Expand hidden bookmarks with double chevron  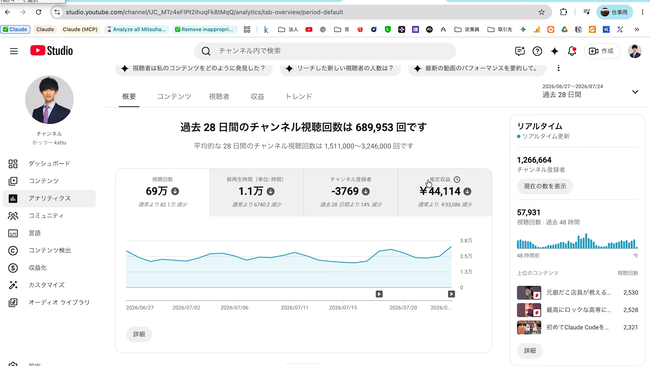pos(637,29)
